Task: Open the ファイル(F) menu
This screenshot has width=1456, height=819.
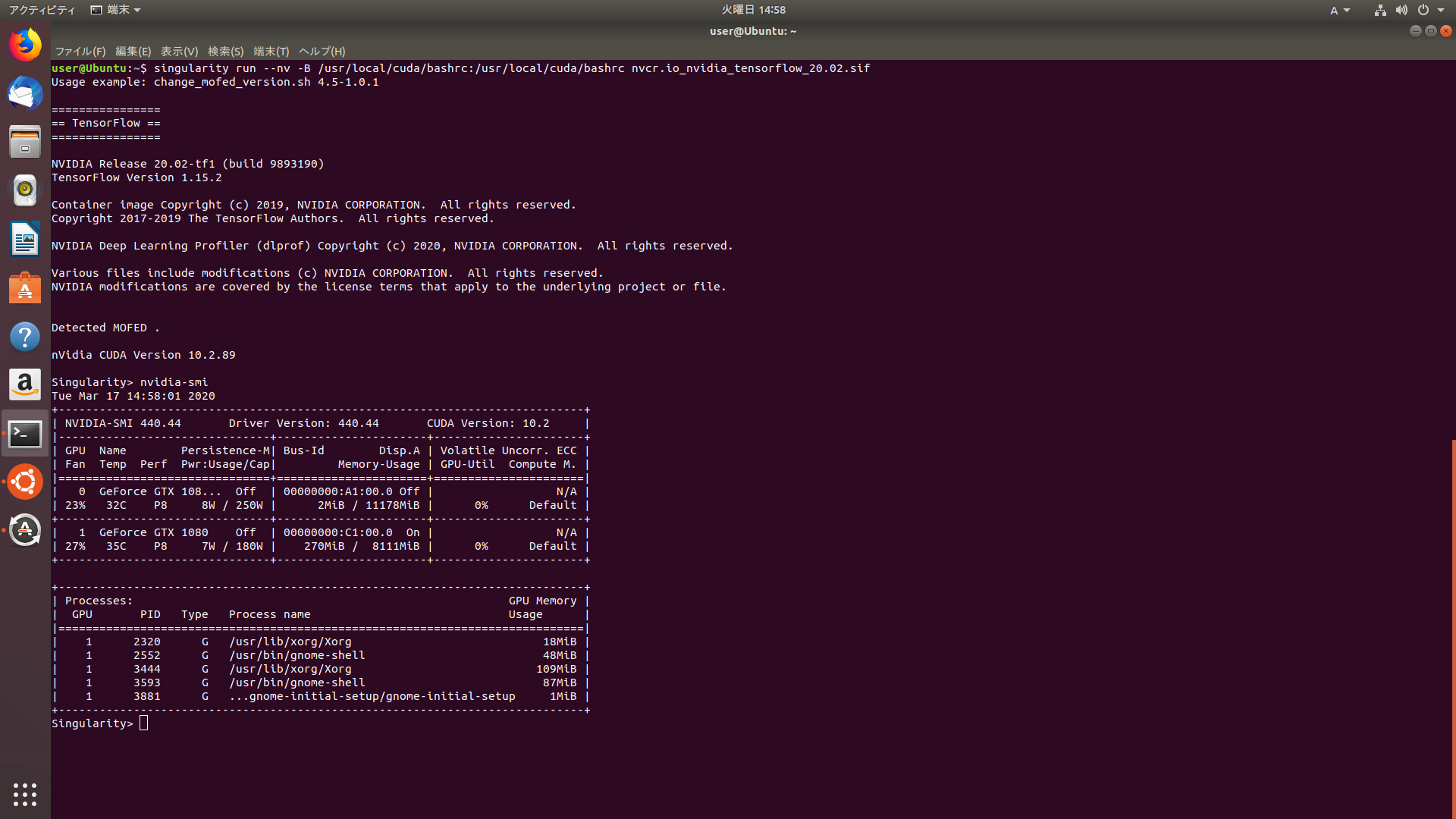Action: click(80, 52)
